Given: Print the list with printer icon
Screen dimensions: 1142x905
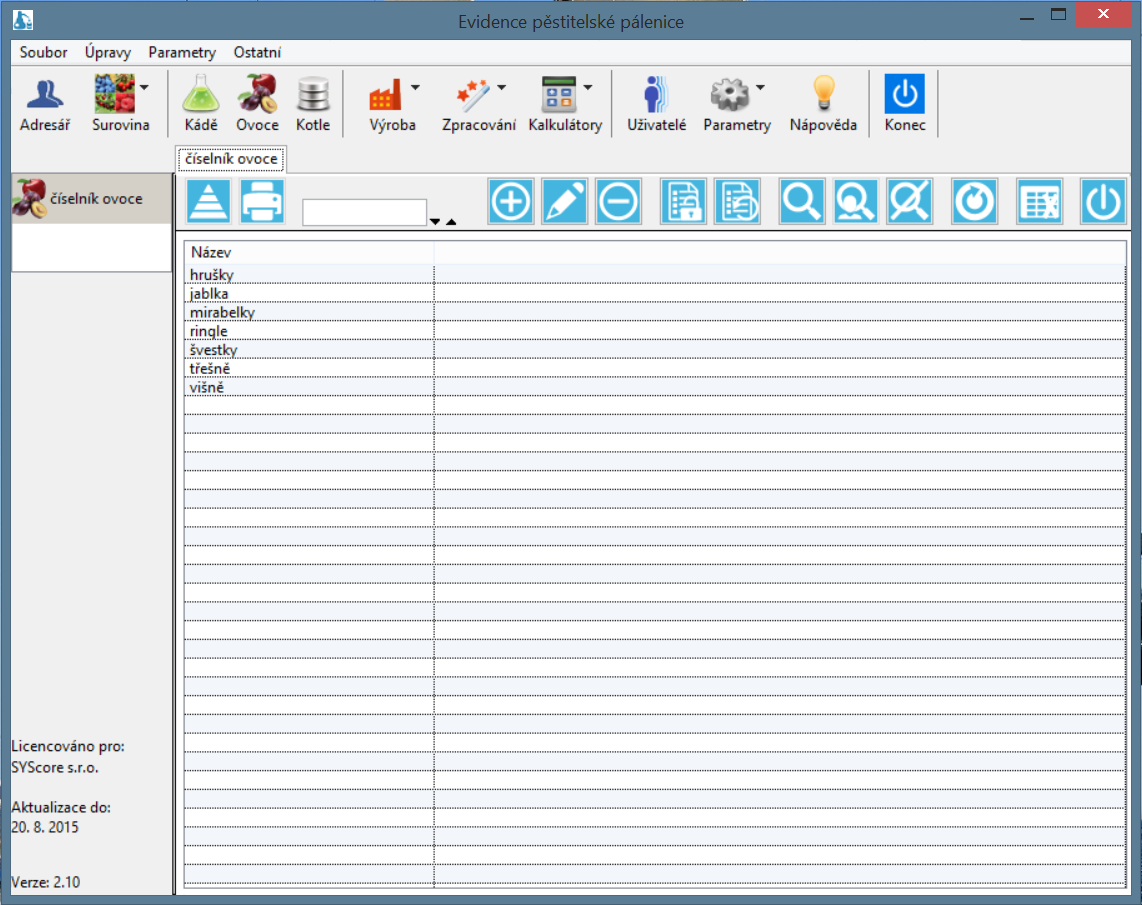Looking at the screenshot, I should click(x=263, y=202).
